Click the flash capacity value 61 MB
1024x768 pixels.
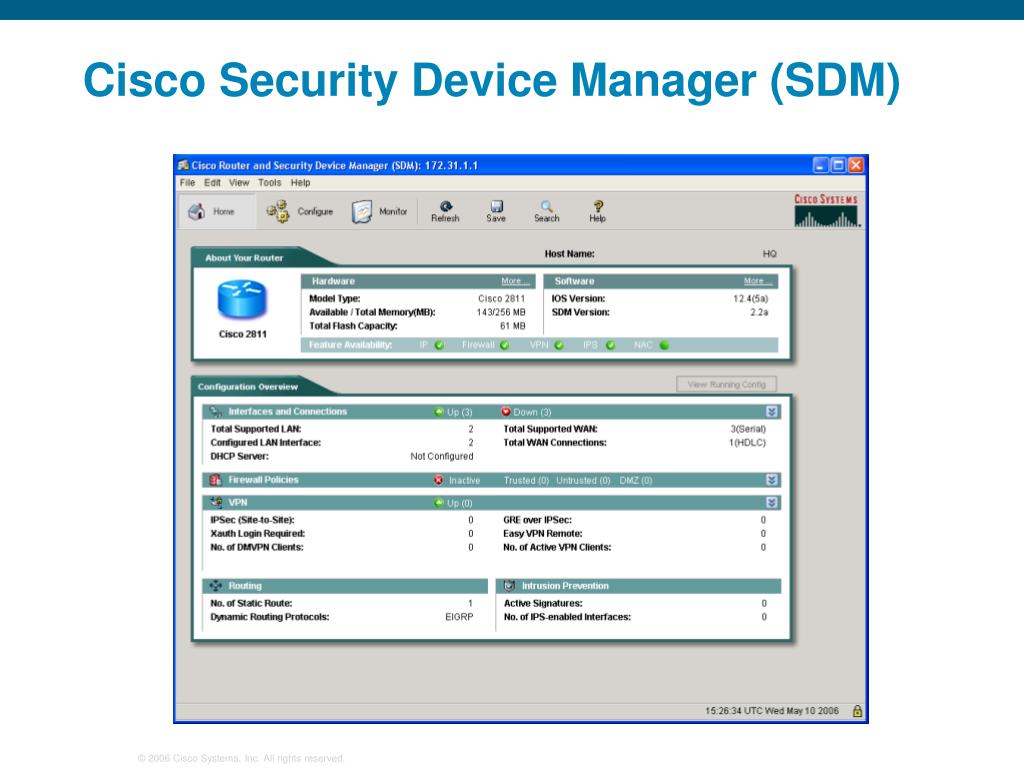tap(513, 326)
